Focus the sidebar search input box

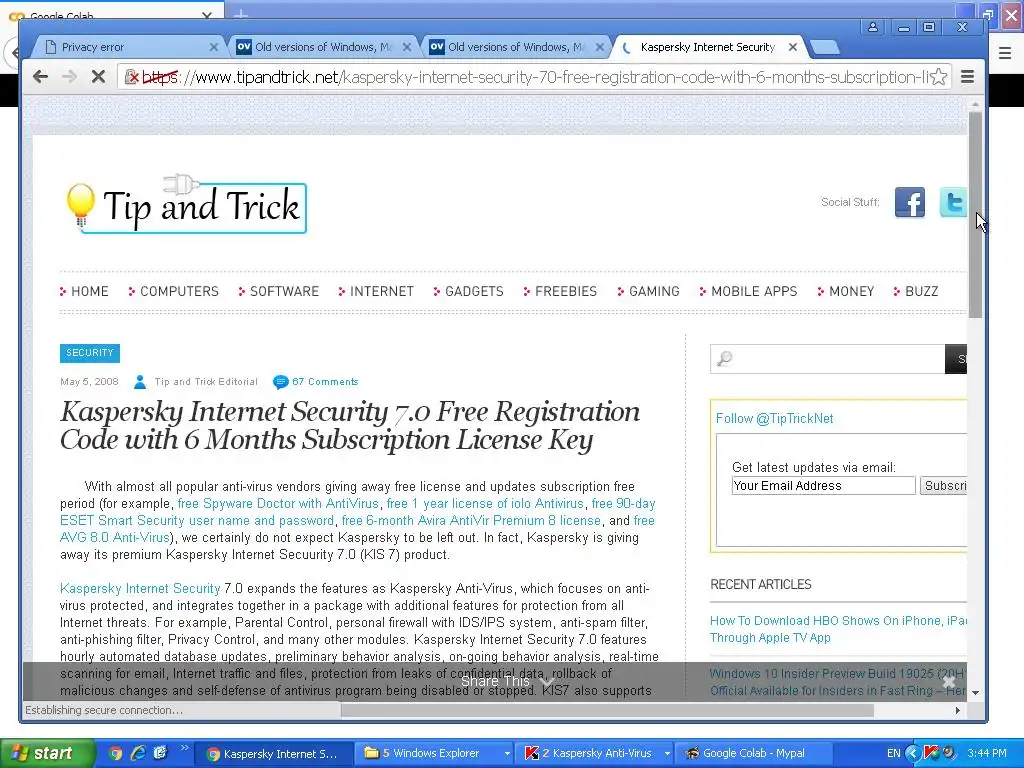[827, 359]
